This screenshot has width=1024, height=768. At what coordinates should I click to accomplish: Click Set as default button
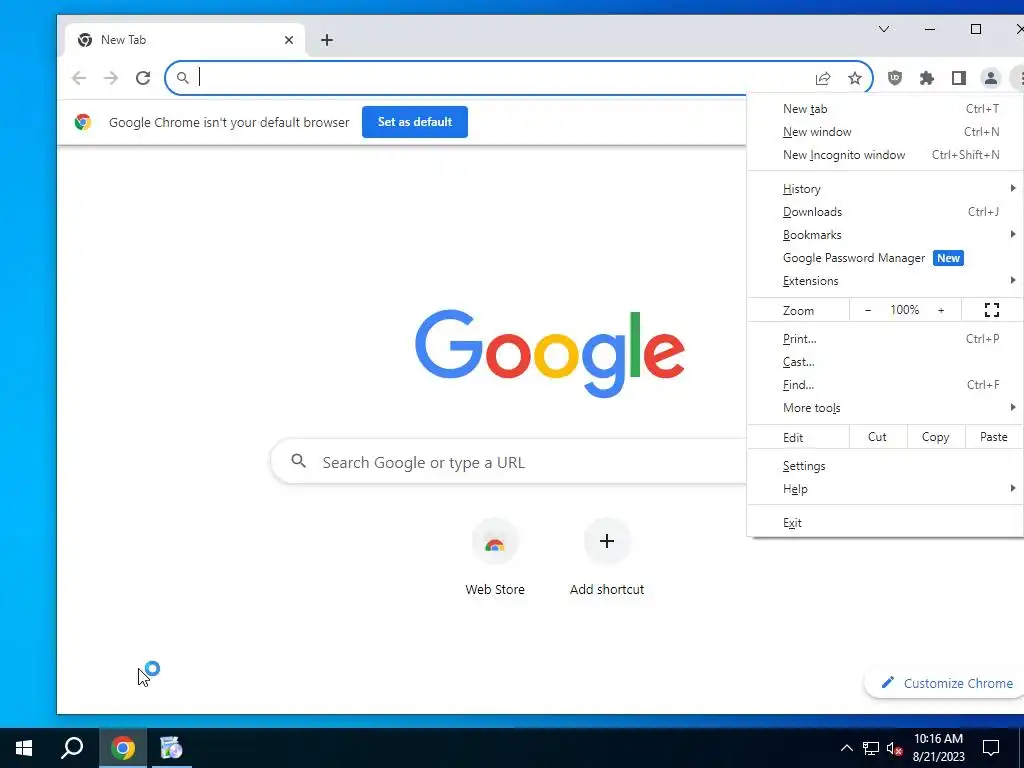pyautogui.click(x=415, y=122)
